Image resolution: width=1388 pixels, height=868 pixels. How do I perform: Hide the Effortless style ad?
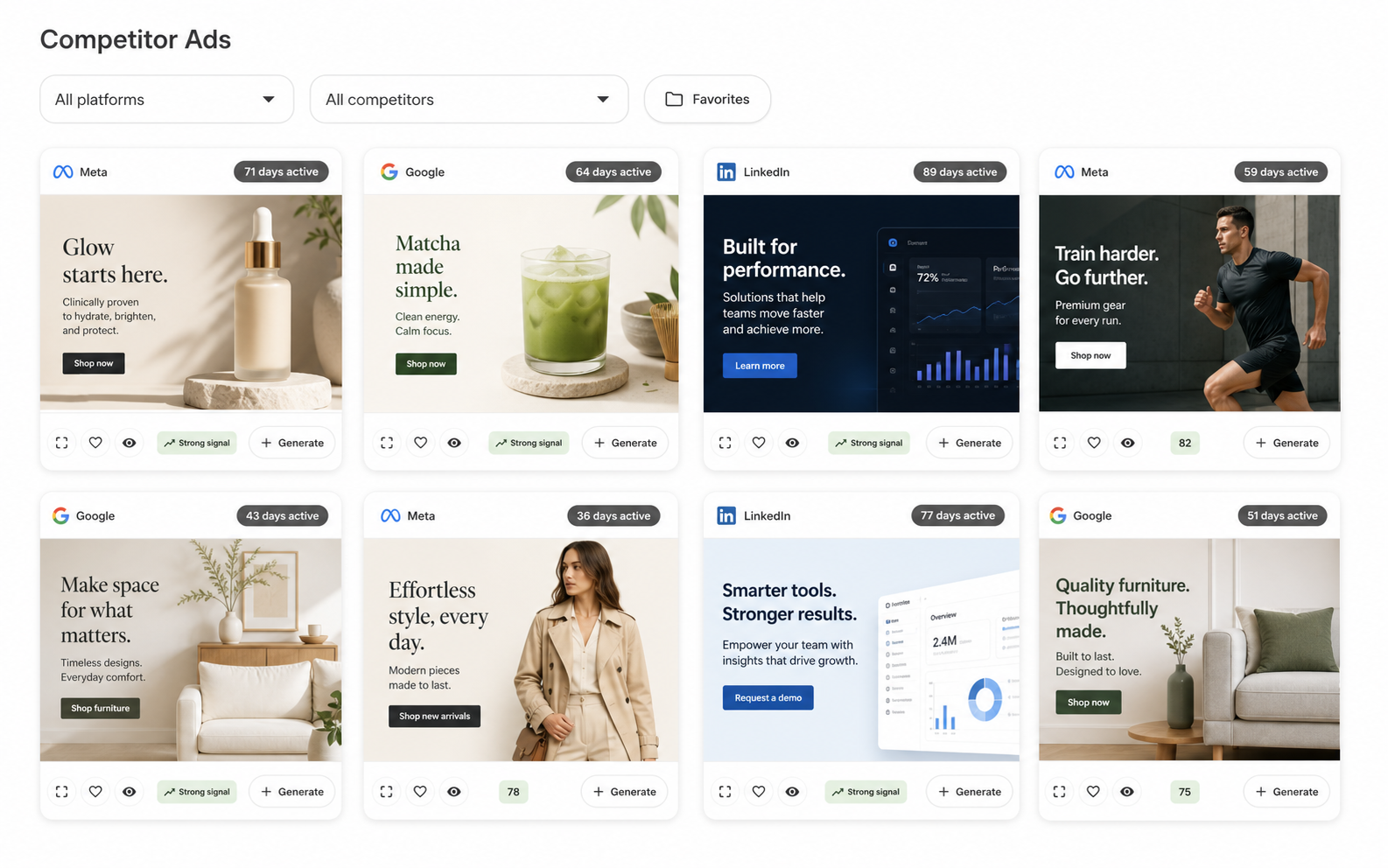pos(454,792)
